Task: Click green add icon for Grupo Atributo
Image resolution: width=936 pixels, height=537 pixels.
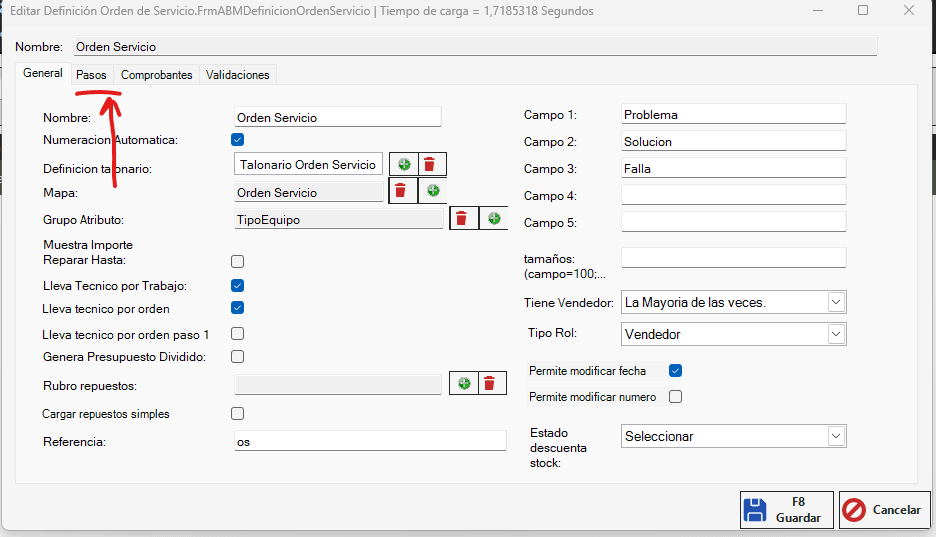Action: point(493,218)
